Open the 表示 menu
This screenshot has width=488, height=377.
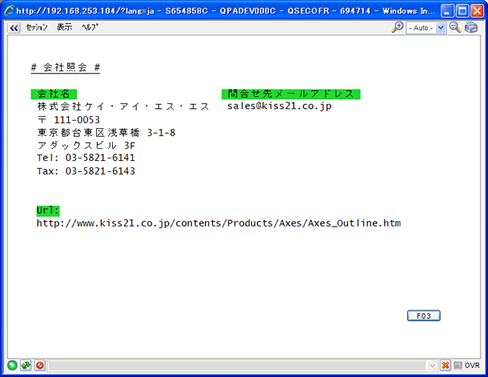pyautogui.click(x=64, y=27)
